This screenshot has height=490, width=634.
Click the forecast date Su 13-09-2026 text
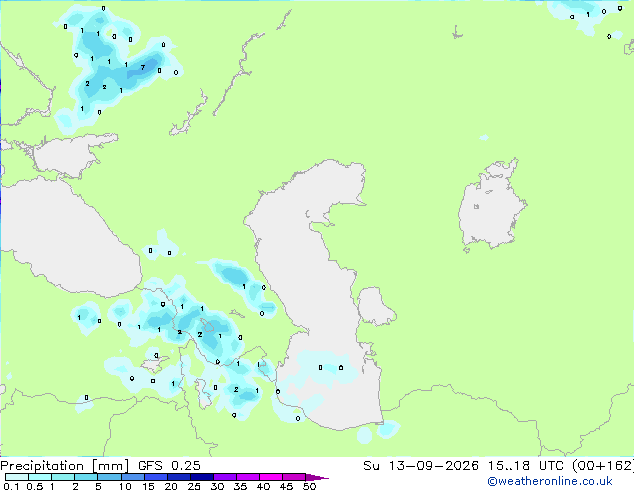pyautogui.click(x=421, y=466)
